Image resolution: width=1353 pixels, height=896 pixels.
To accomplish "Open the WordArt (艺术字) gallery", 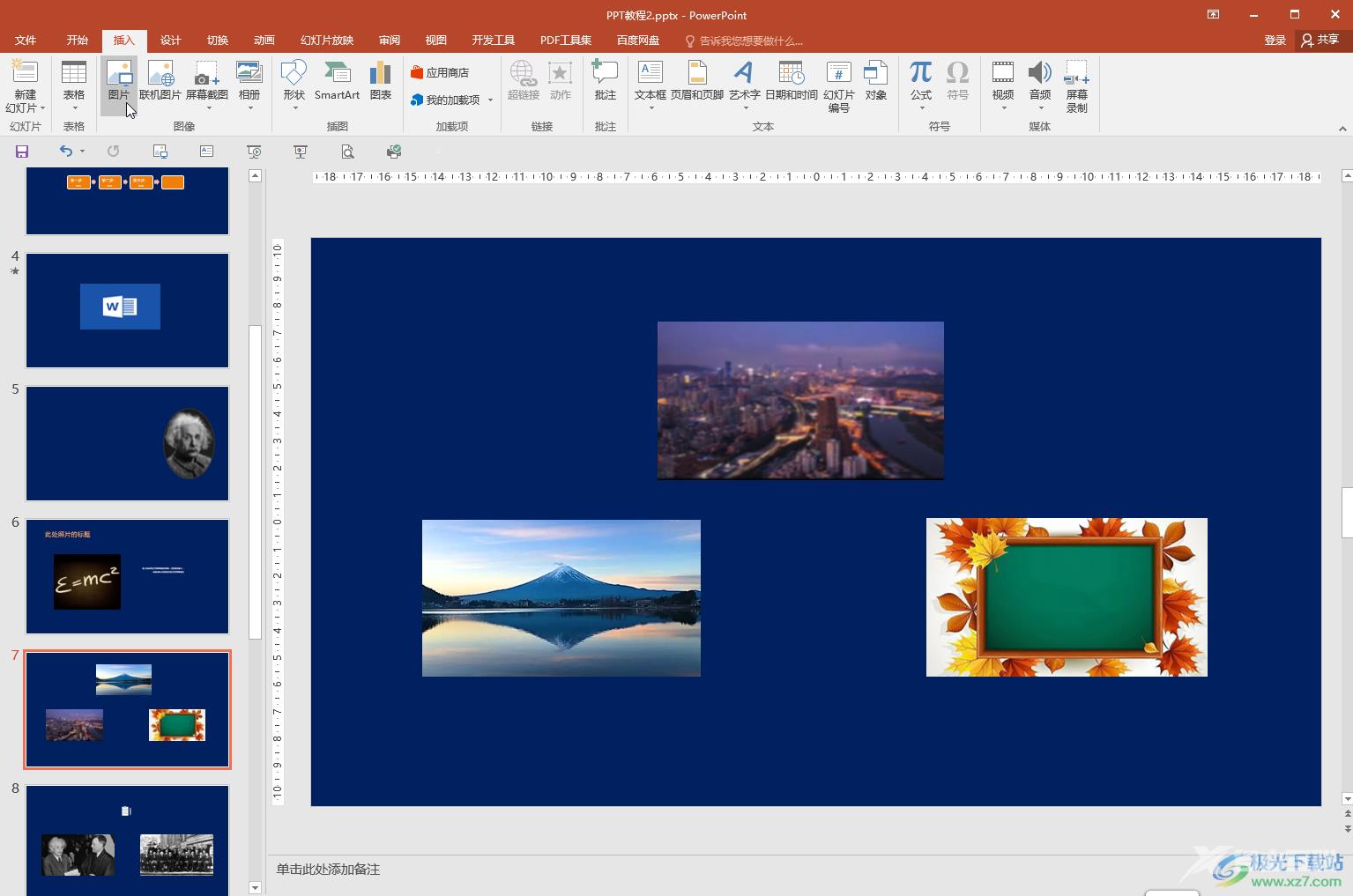I will click(x=745, y=79).
